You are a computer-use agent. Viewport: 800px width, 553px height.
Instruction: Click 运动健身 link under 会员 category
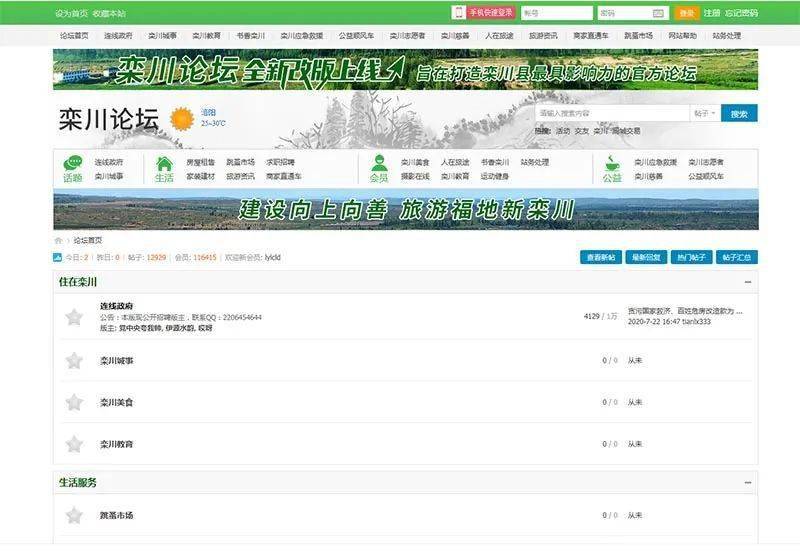(494, 177)
